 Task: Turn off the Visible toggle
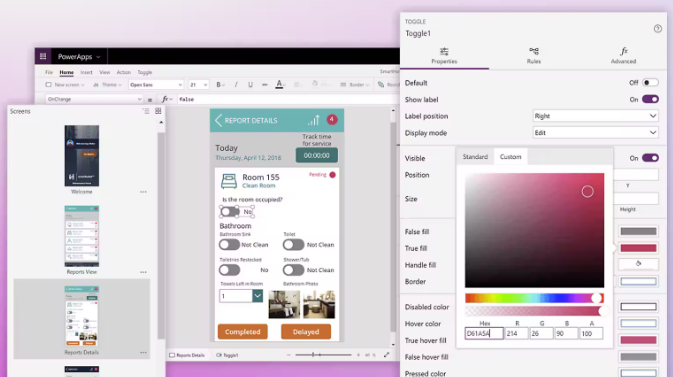pos(650,158)
